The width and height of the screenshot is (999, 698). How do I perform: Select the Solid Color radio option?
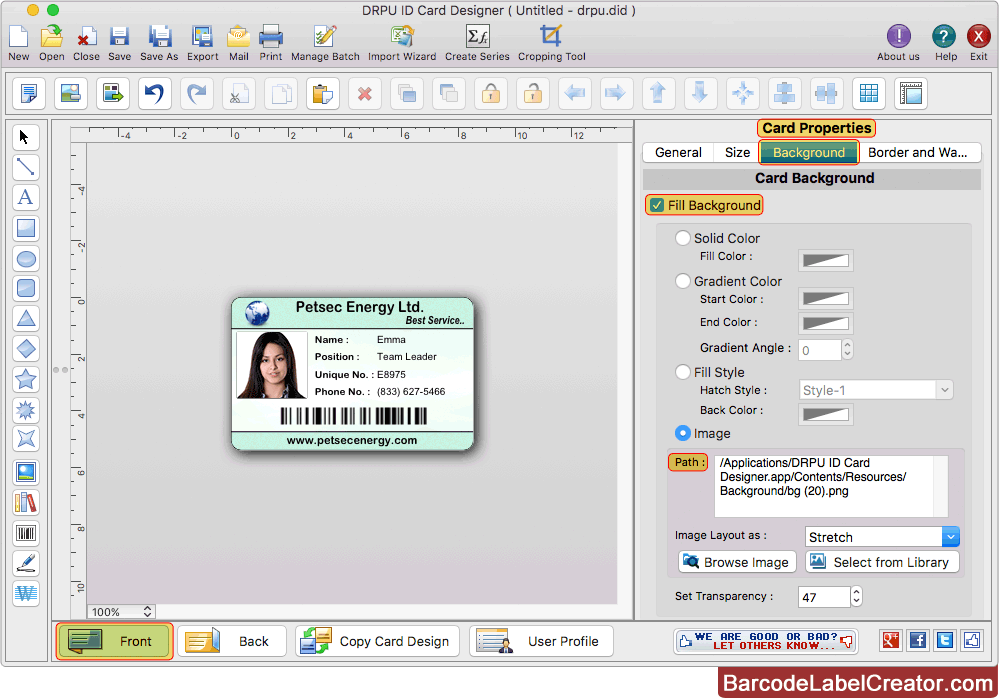point(683,238)
